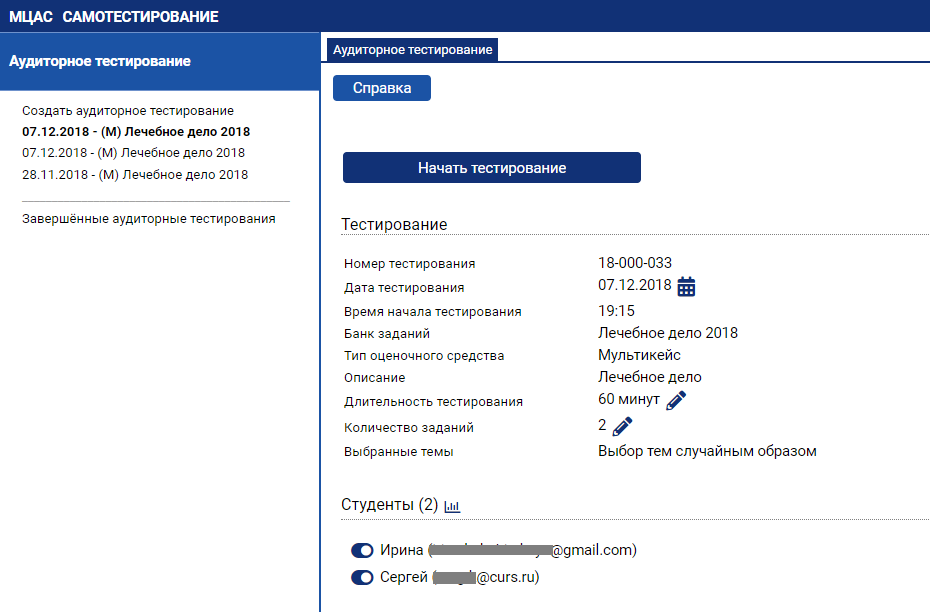Switch to the Аудиторное тестирование tab
Viewport: 930px width, 612px height.
[x=412, y=49]
